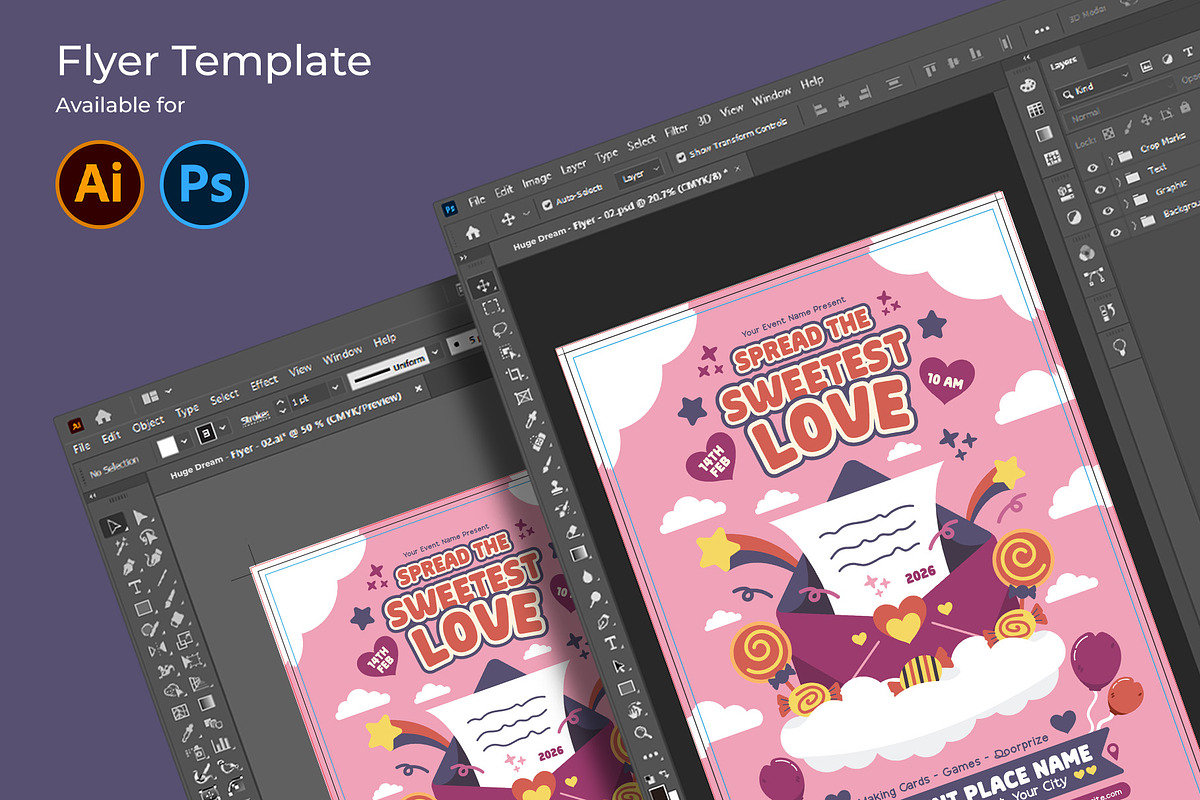Hide the Graphic layer group
1200x800 pixels.
click(1108, 210)
